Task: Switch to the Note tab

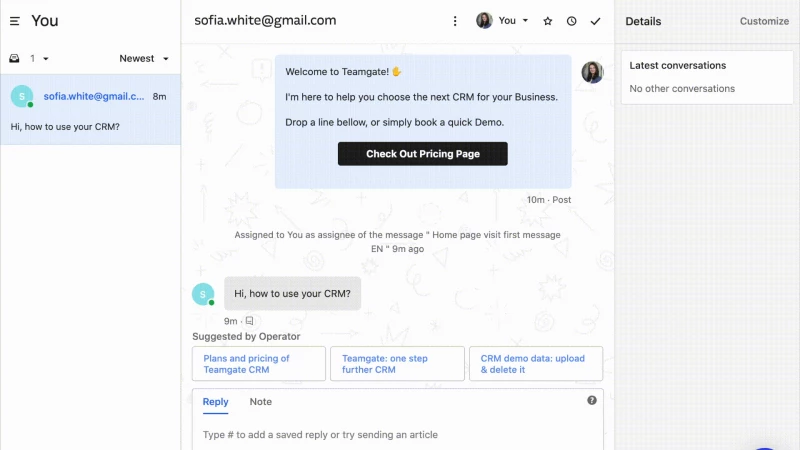Action: (x=261, y=402)
